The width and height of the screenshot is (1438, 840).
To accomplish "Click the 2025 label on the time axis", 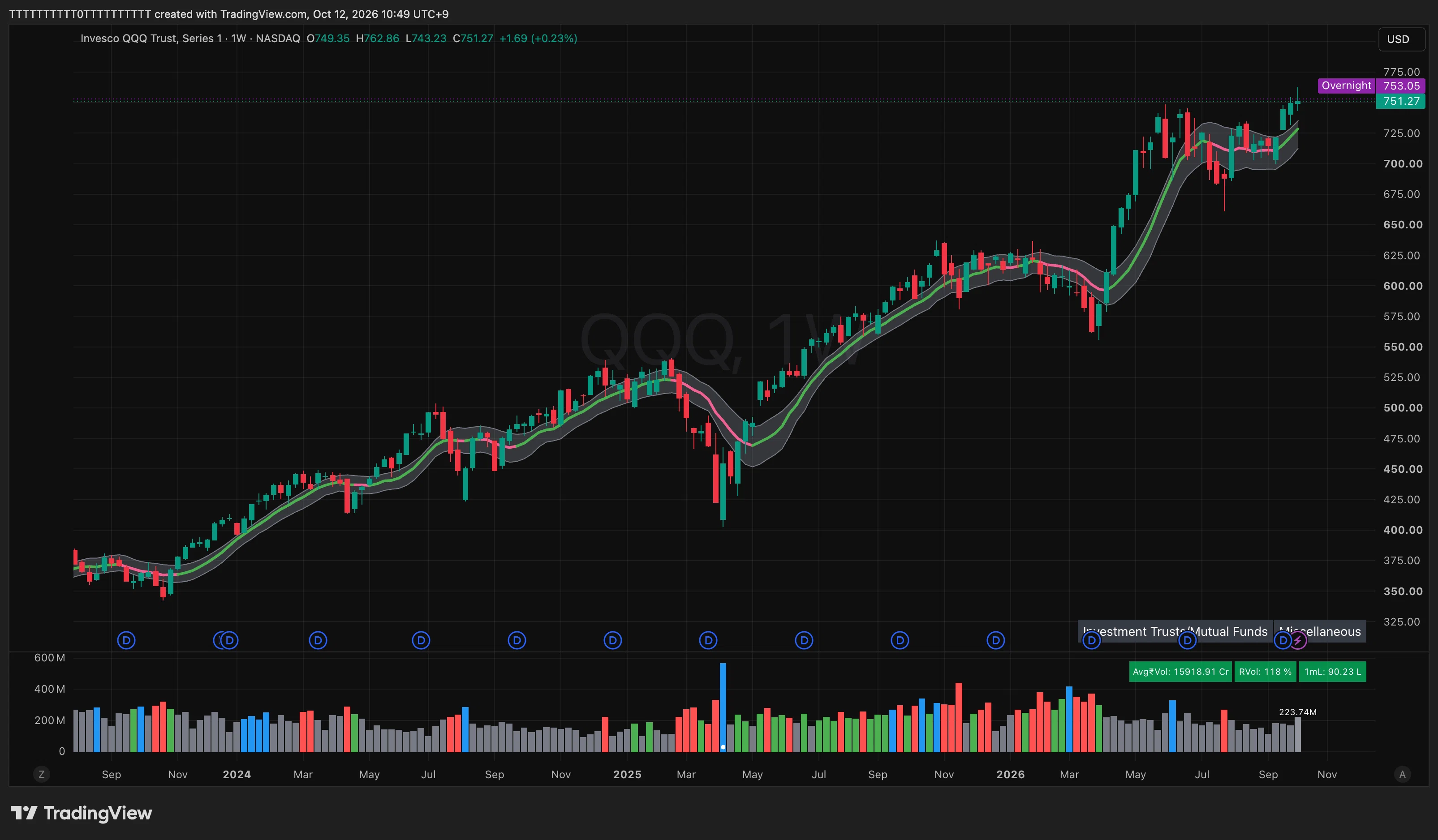I will [x=627, y=775].
